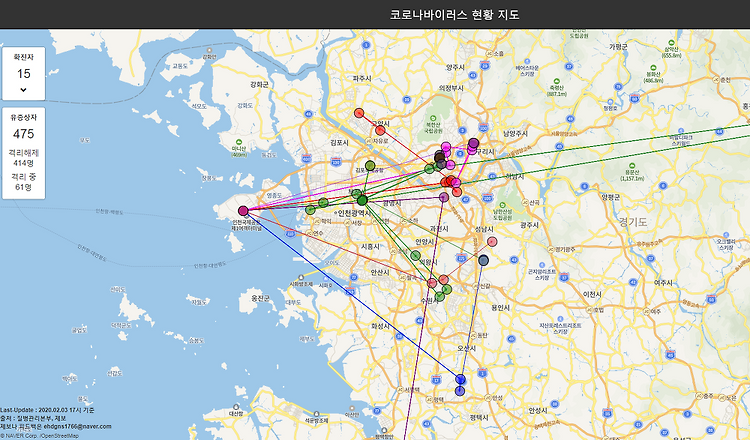Click the 베어스타운 스키장 ski icon
The image size is (750, 440).
click(x=527, y=62)
